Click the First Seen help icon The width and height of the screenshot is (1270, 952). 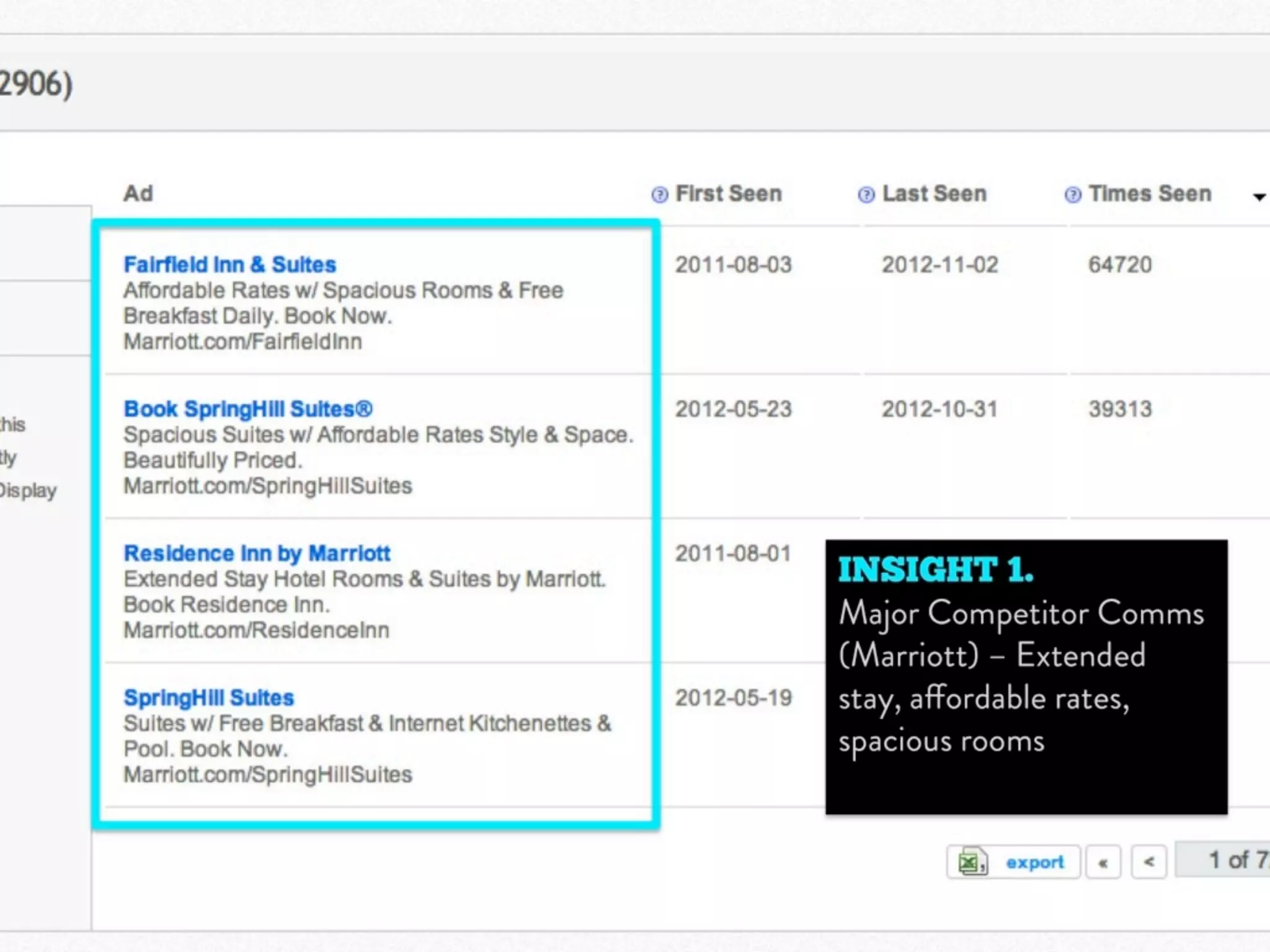click(x=659, y=195)
